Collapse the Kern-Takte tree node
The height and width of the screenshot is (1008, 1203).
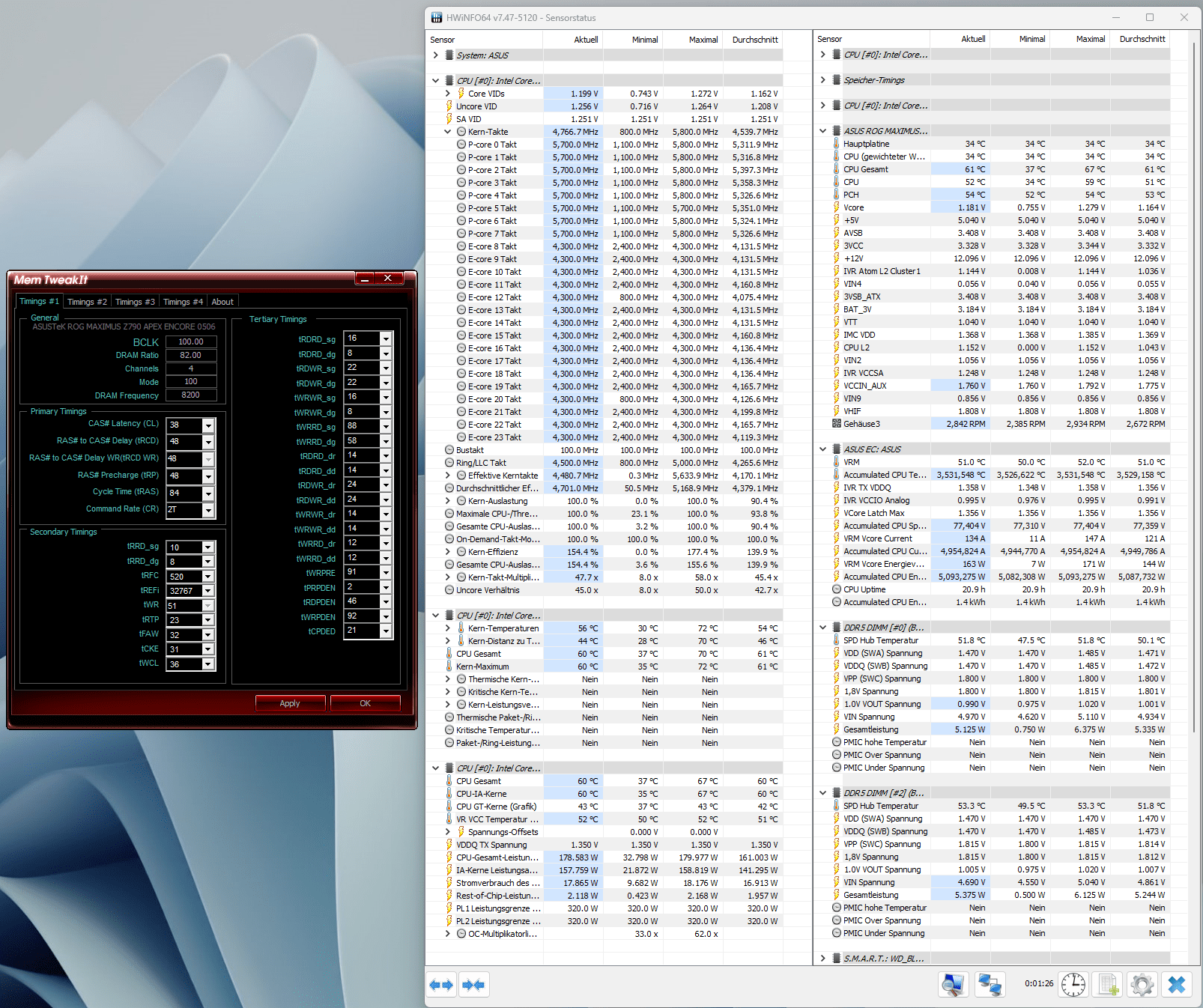(448, 132)
